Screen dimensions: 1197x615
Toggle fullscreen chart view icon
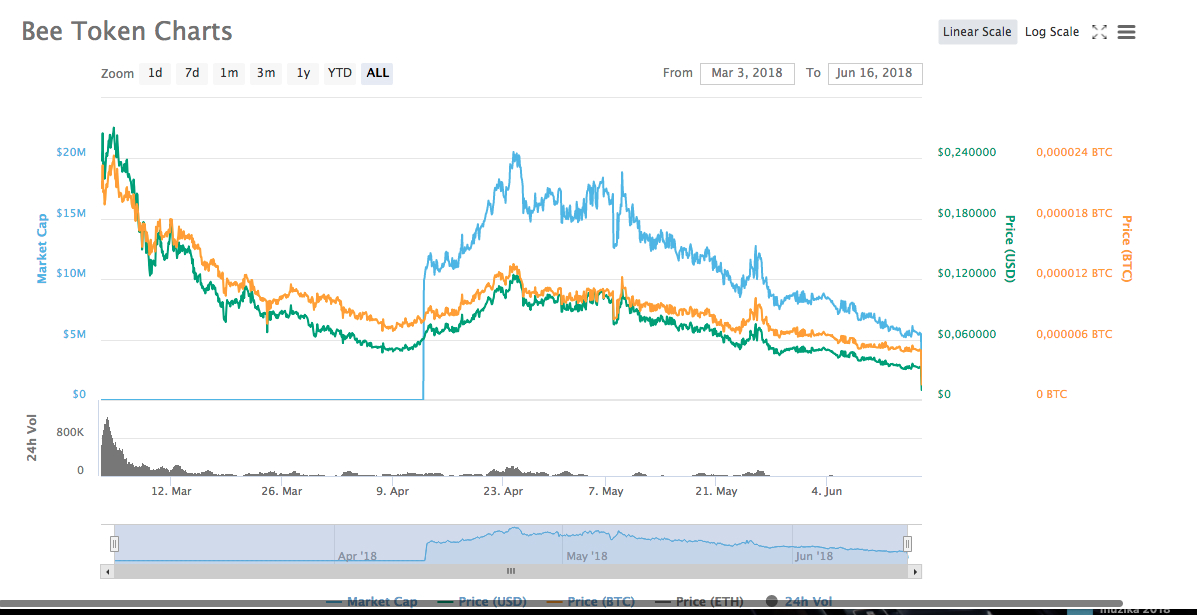(1099, 32)
